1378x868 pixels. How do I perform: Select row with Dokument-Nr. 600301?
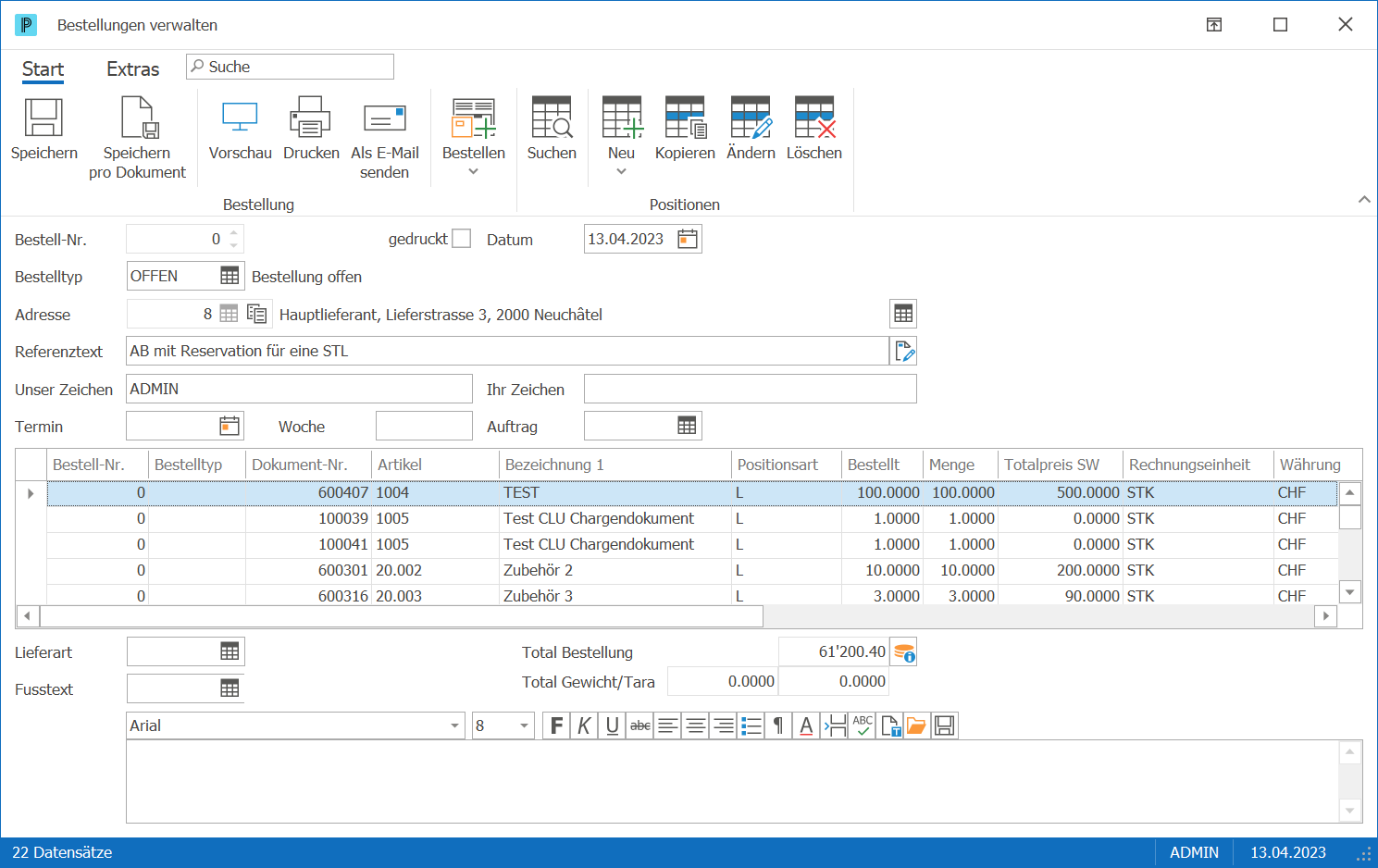tap(692, 570)
